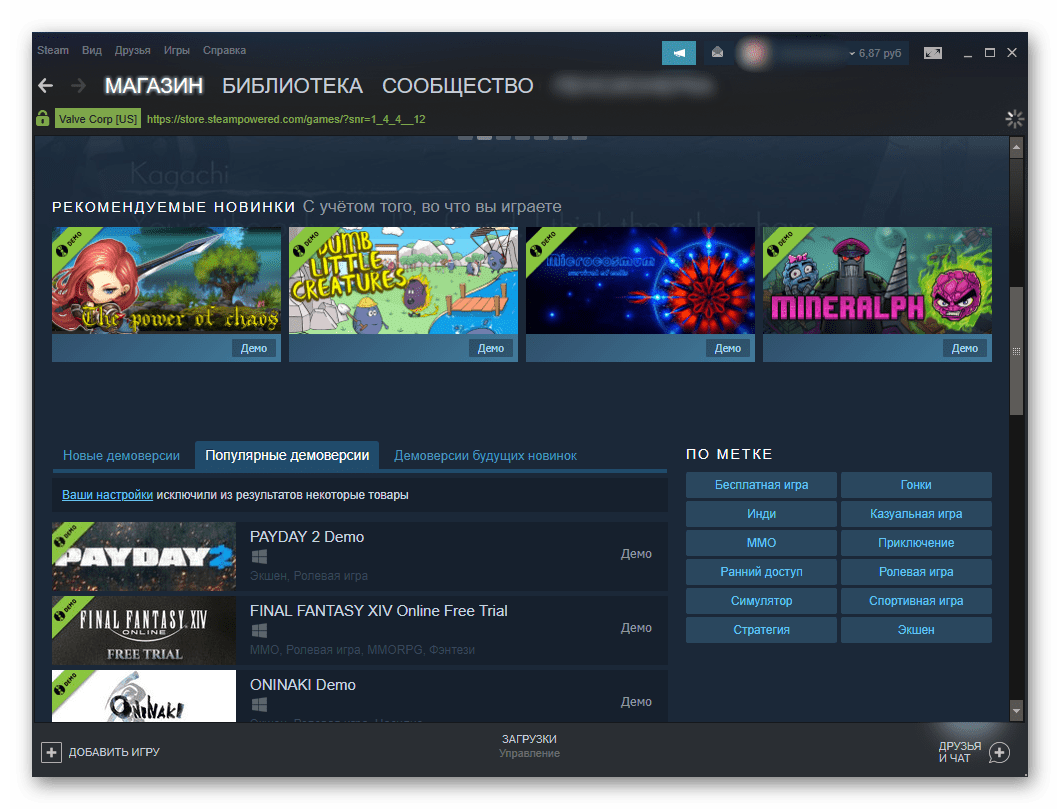This screenshot has width=1060, height=809.
Task: Click the plus icon next to Добавить игру
Action: pos(51,752)
